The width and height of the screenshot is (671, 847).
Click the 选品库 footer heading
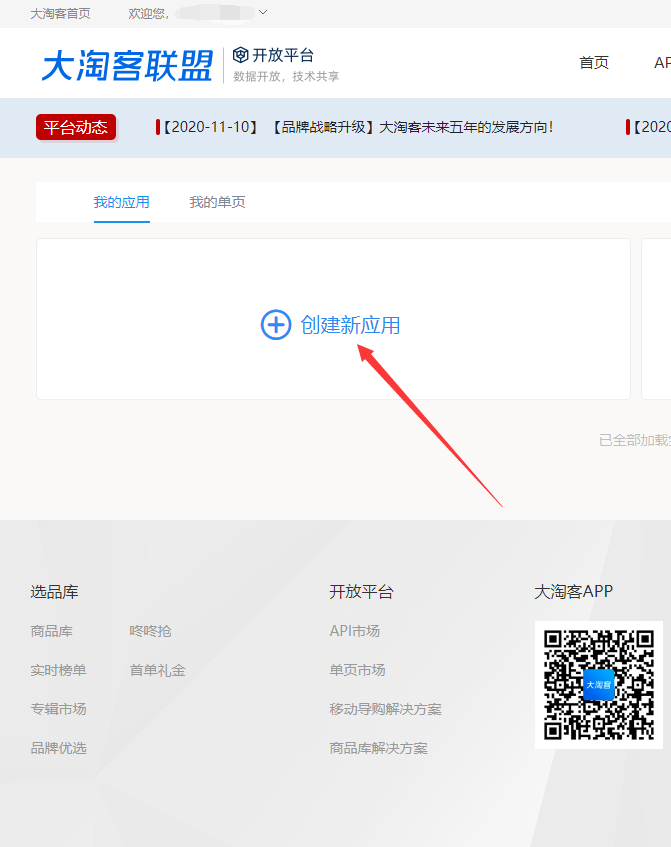coord(54,592)
